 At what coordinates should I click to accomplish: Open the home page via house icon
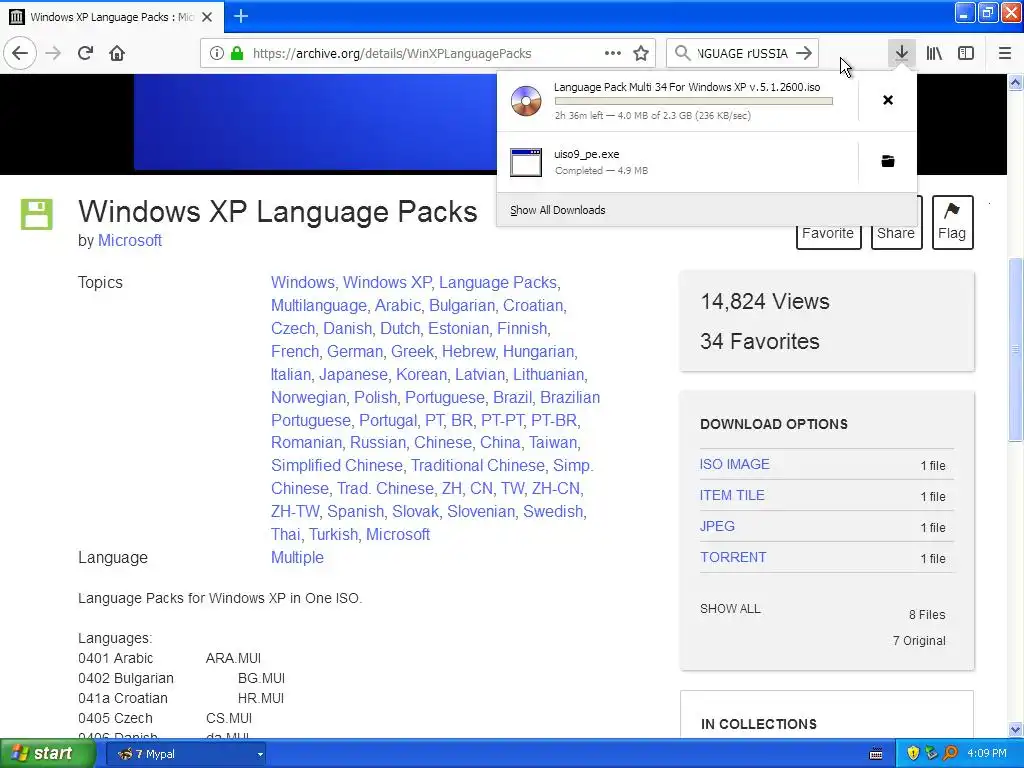click(x=117, y=53)
